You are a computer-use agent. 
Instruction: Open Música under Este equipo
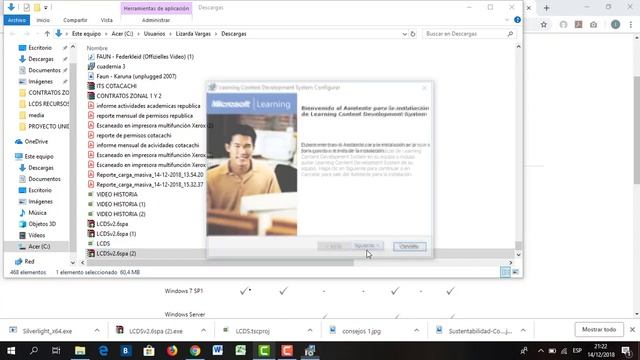tap(37, 213)
